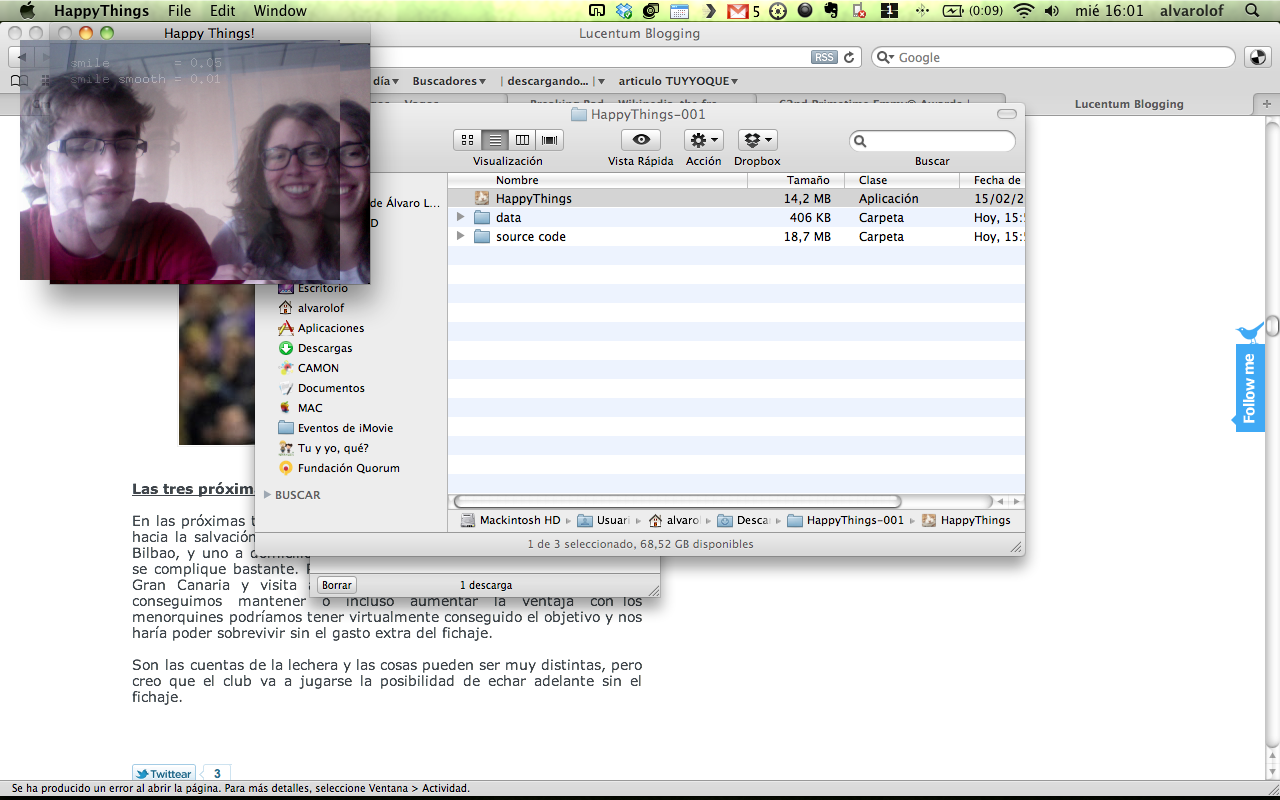Expand the BUSCAR sidebar section
This screenshot has width=1280, height=800.
click(268, 495)
